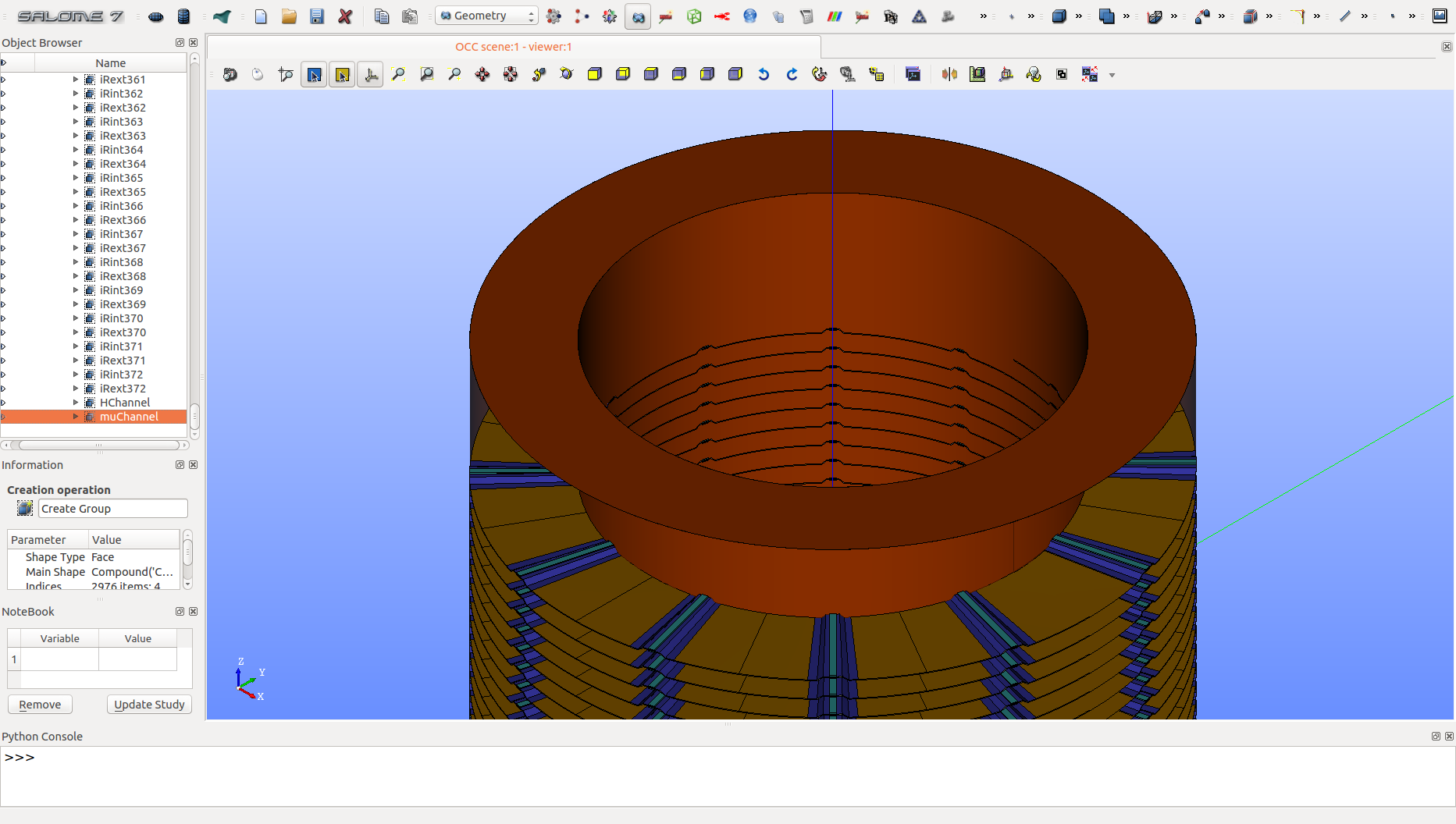Click the Rotate clockwise view icon
The image size is (1456, 824).
pyautogui.click(x=792, y=74)
